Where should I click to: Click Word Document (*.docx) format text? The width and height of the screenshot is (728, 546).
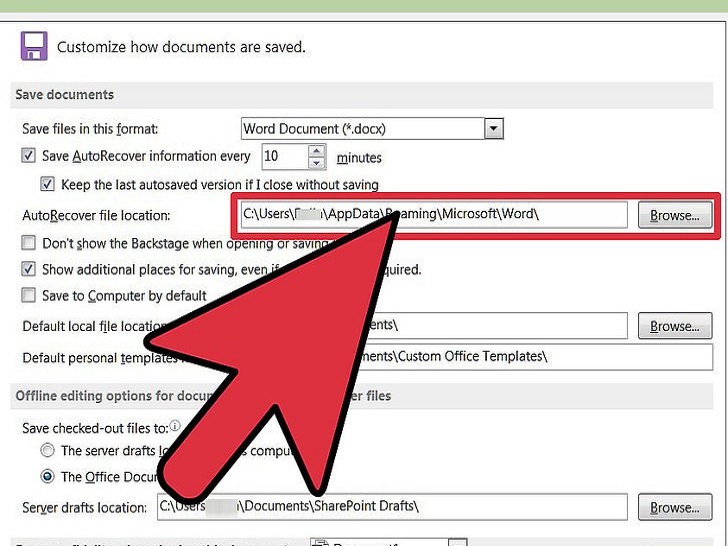click(x=314, y=129)
